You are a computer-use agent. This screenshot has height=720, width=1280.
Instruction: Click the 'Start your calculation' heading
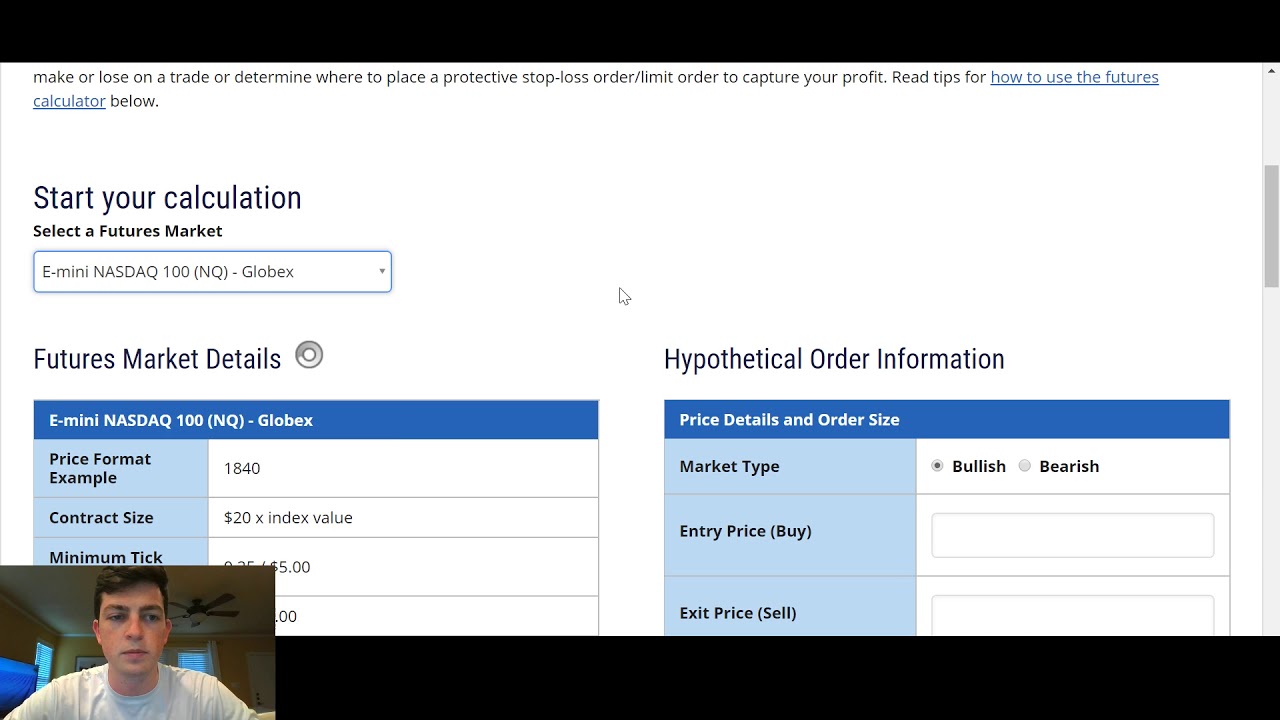167,198
